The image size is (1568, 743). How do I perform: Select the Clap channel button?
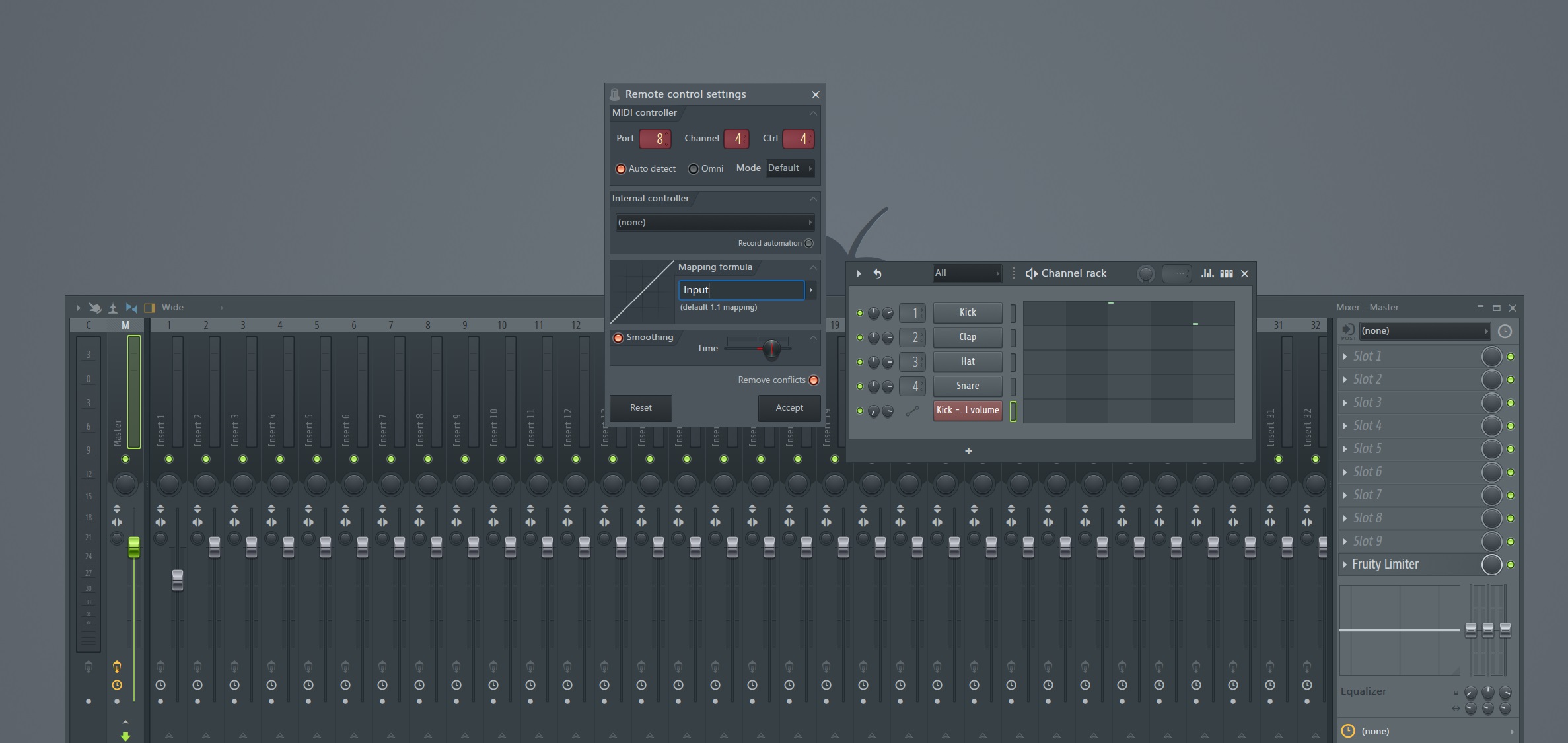click(x=968, y=337)
